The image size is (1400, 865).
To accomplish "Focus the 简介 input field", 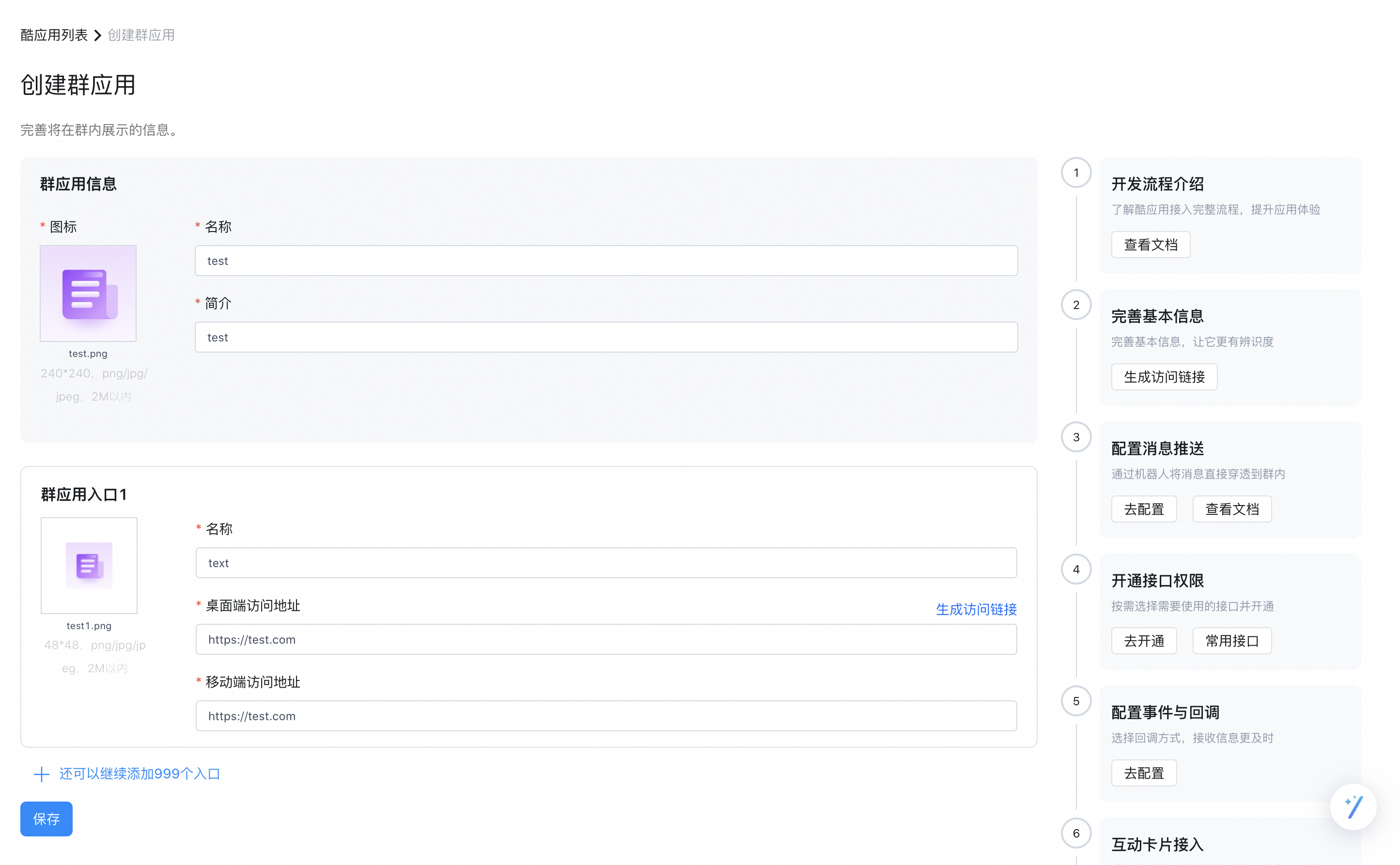I will tap(606, 337).
